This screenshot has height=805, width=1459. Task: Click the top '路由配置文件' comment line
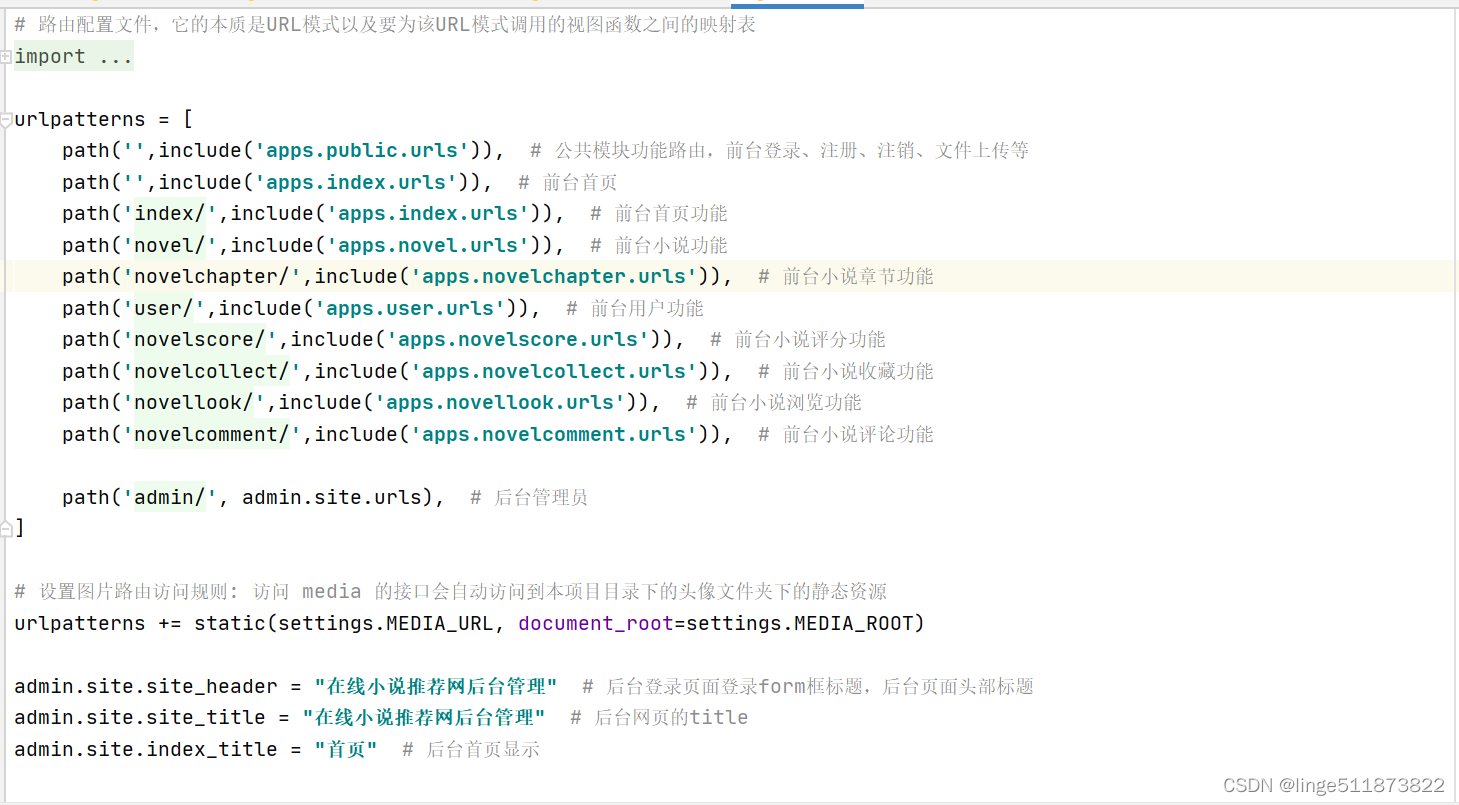[385, 25]
